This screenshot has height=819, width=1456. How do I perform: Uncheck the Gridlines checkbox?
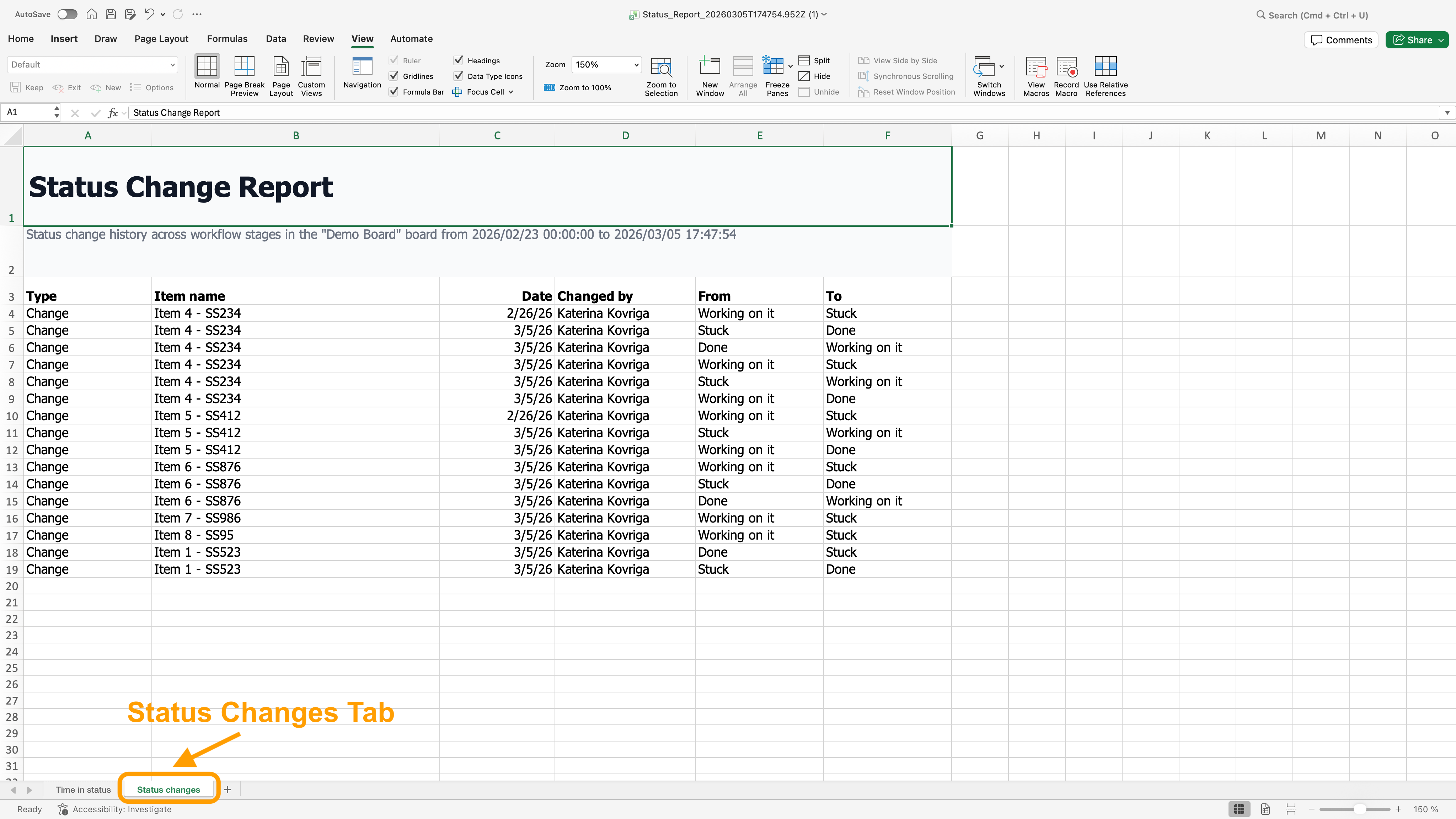394,76
